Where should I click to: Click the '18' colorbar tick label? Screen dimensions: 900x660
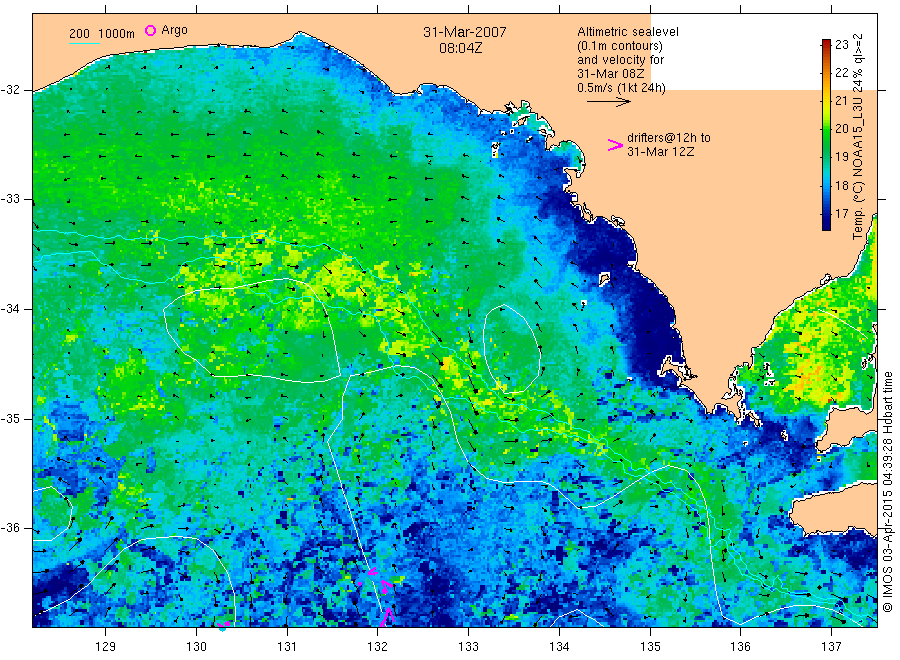pos(841,185)
